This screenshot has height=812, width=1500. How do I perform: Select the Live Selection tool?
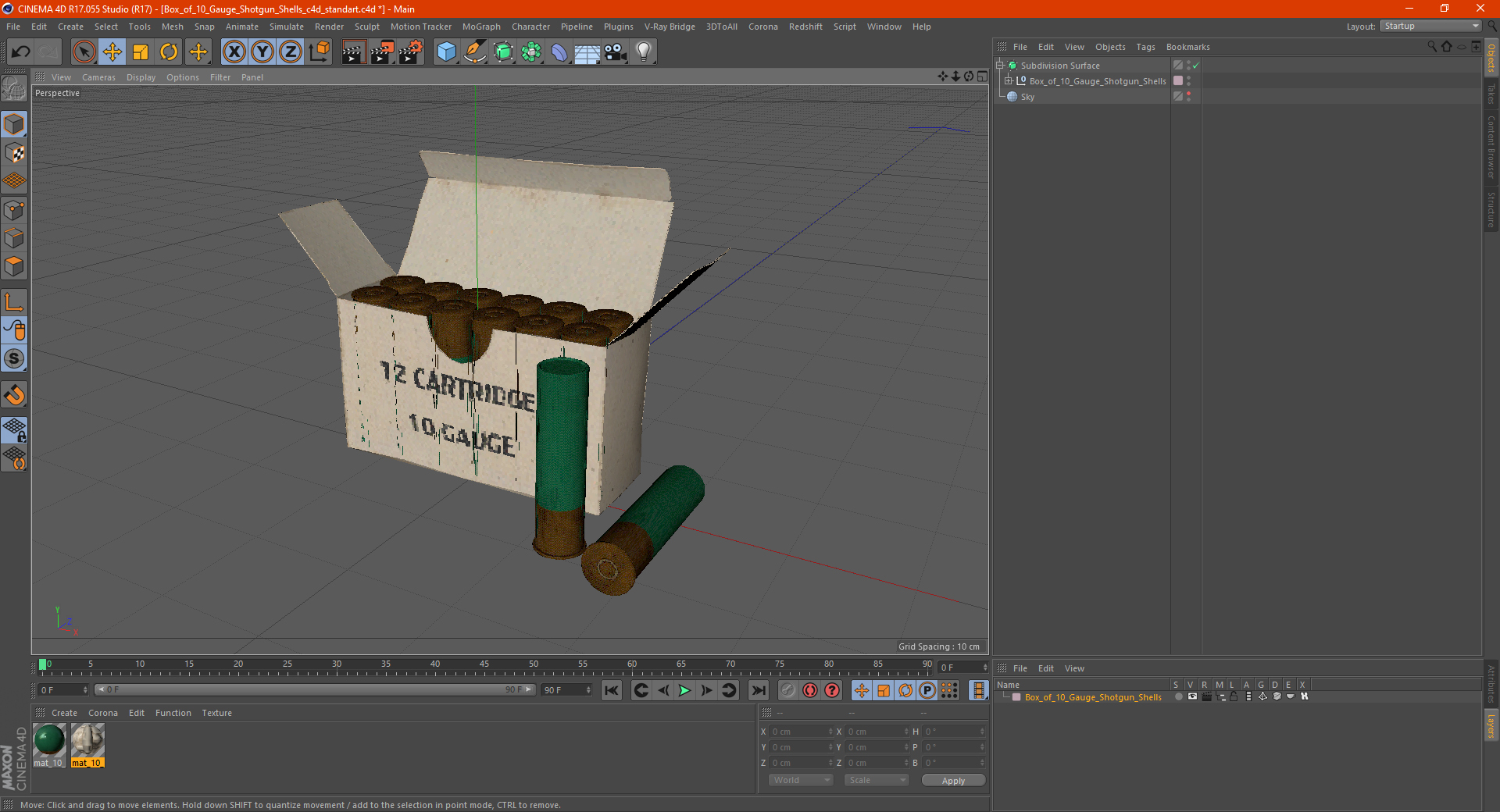tap(84, 52)
